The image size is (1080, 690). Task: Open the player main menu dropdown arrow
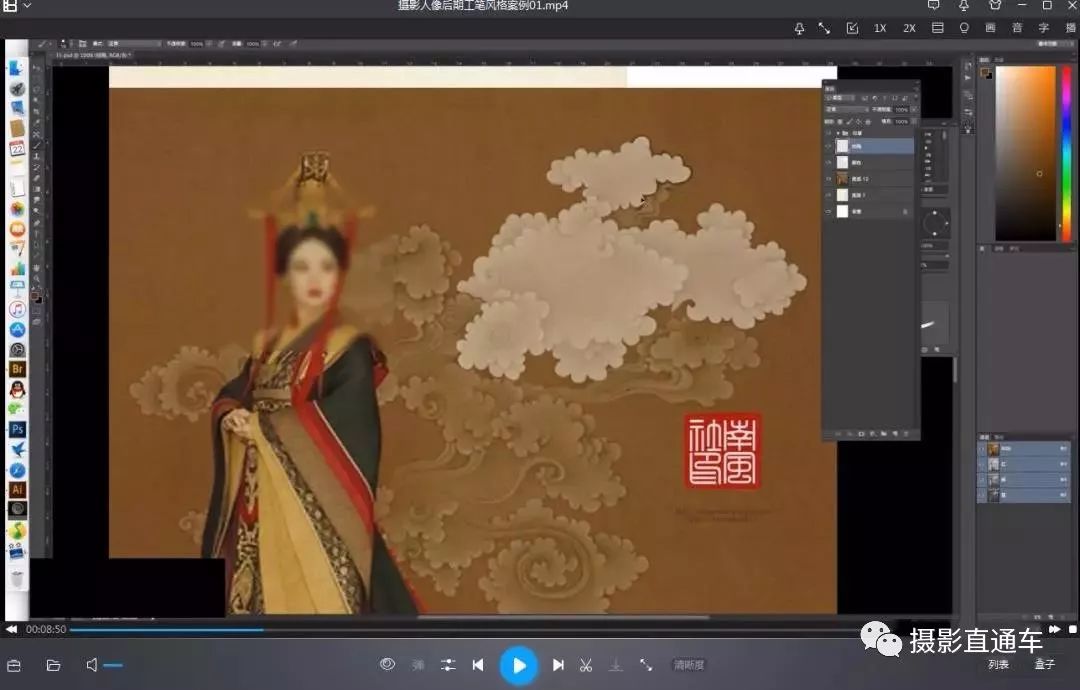tap(27, 5)
